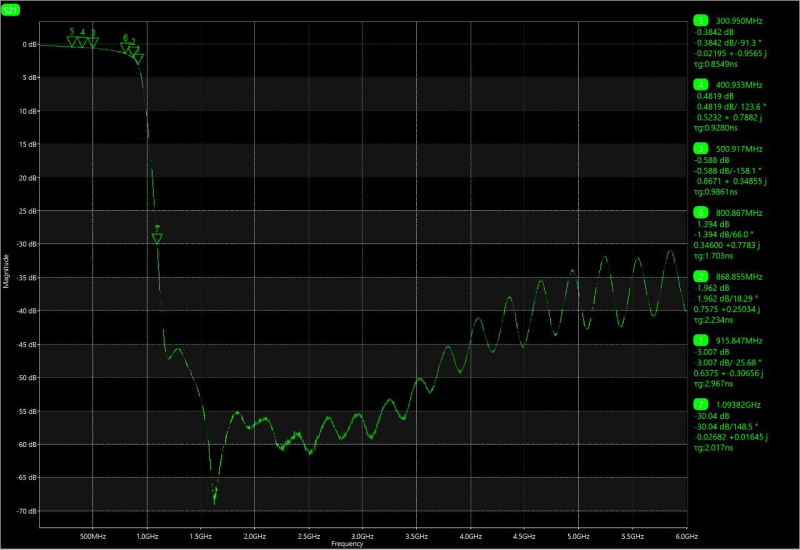Click marker 2 badge in readout list

click(x=701, y=277)
